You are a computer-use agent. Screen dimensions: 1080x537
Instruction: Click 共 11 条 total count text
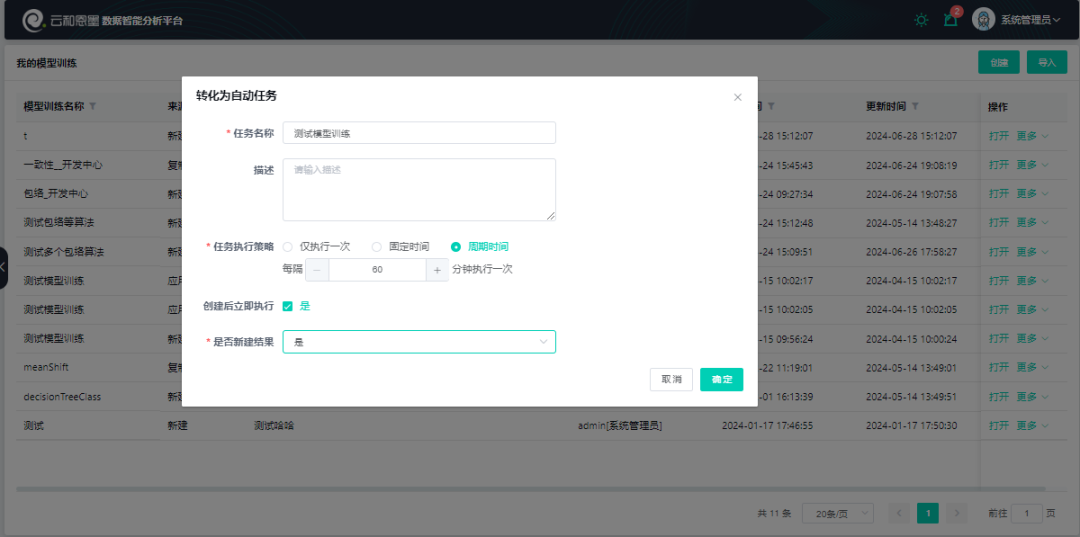coord(774,514)
